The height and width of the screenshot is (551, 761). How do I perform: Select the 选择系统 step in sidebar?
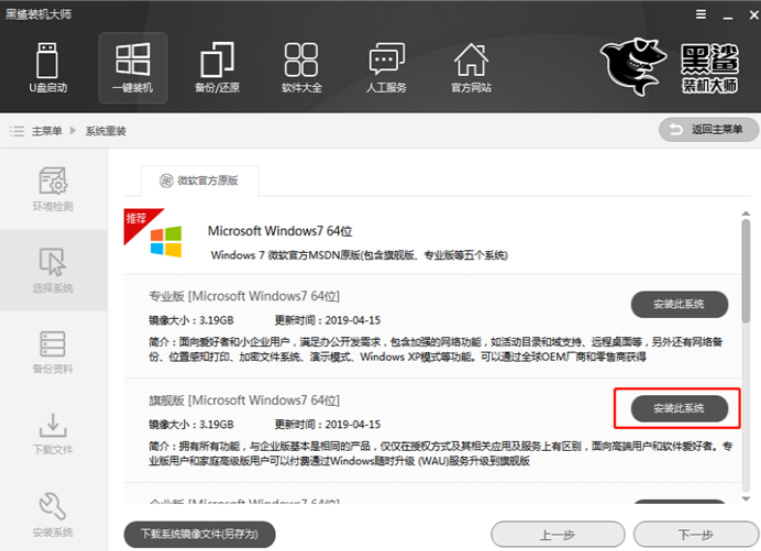click(53, 270)
